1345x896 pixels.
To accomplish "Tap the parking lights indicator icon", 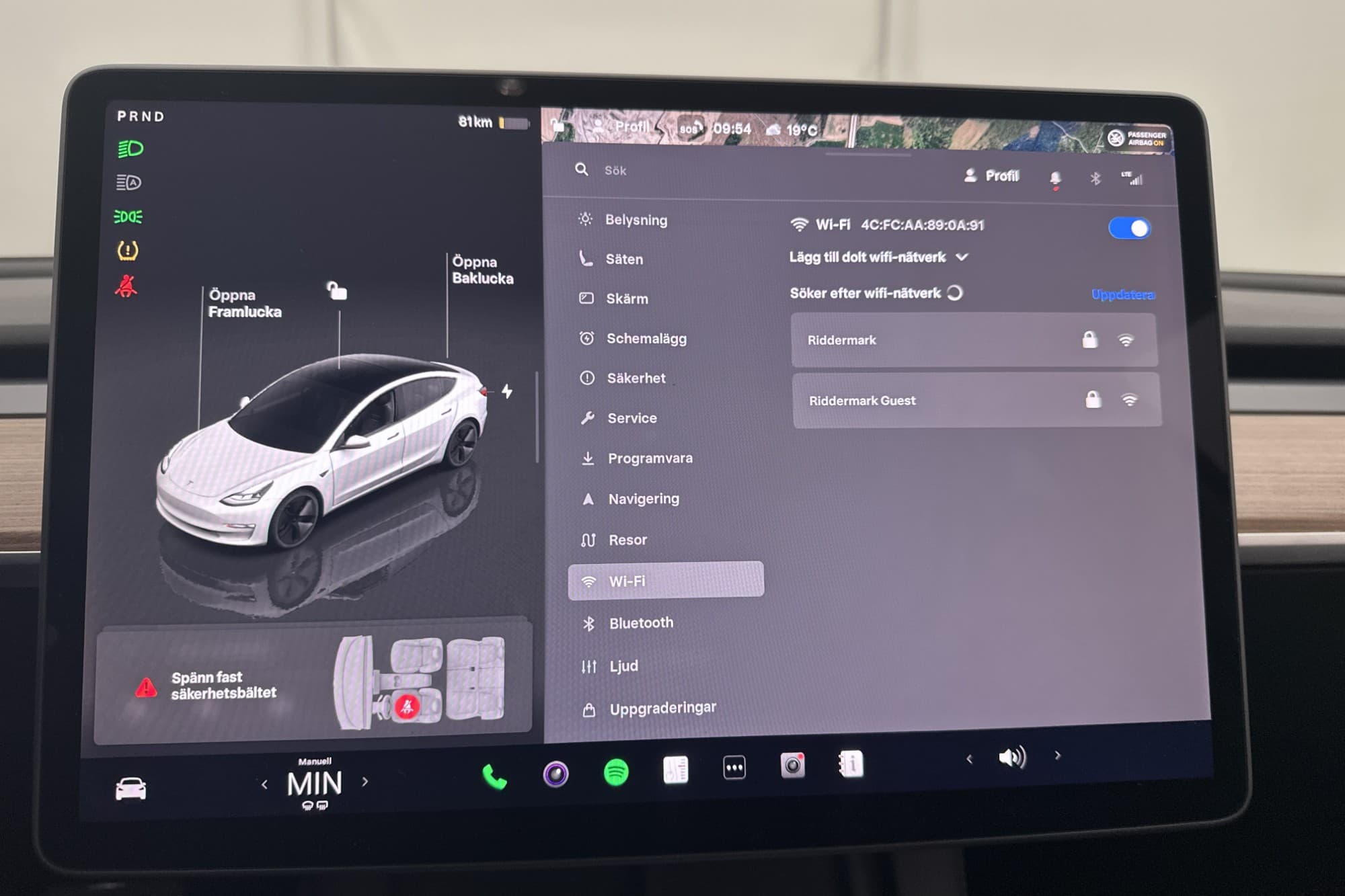I will point(128,216).
